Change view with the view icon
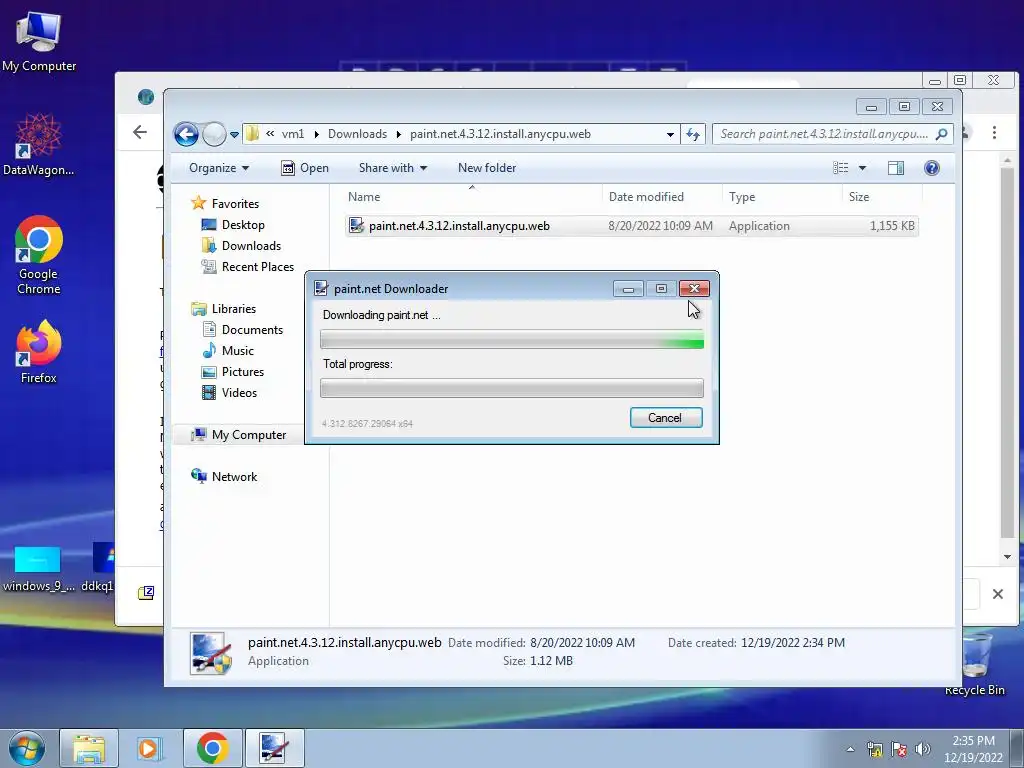This screenshot has width=1024, height=768. [840, 168]
